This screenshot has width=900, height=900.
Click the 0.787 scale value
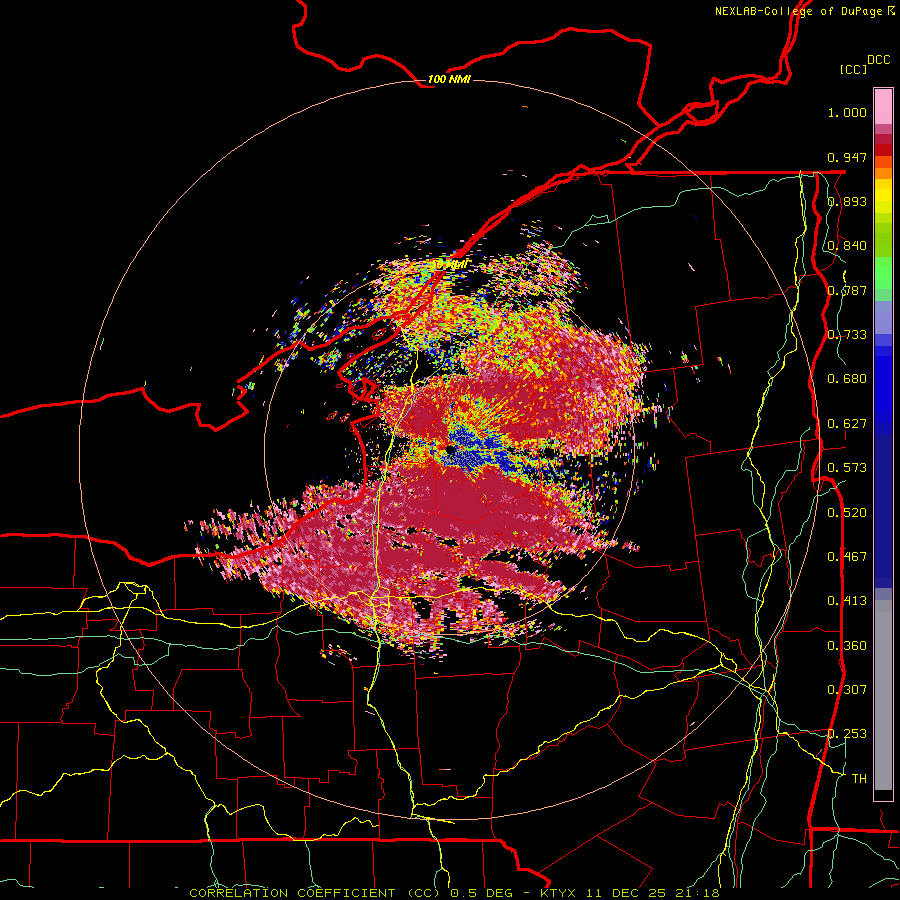point(847,290)
